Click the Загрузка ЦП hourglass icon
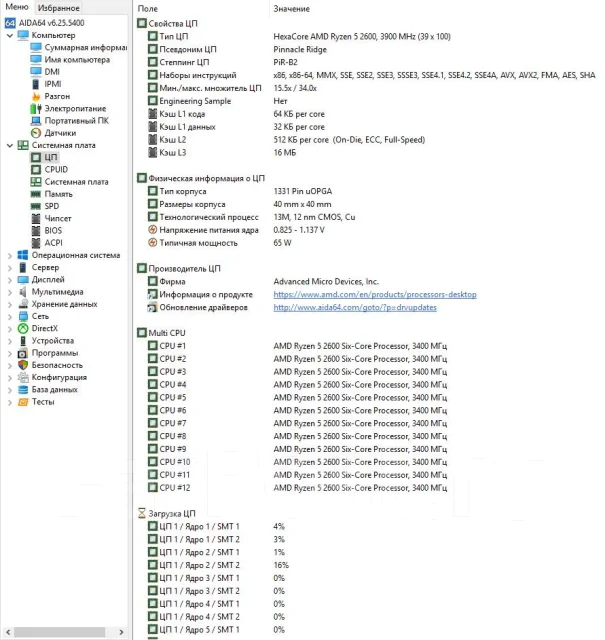Image resolution: width=605 pixels, height=640 pixels. pyautogui.click(x=142, y=513)
